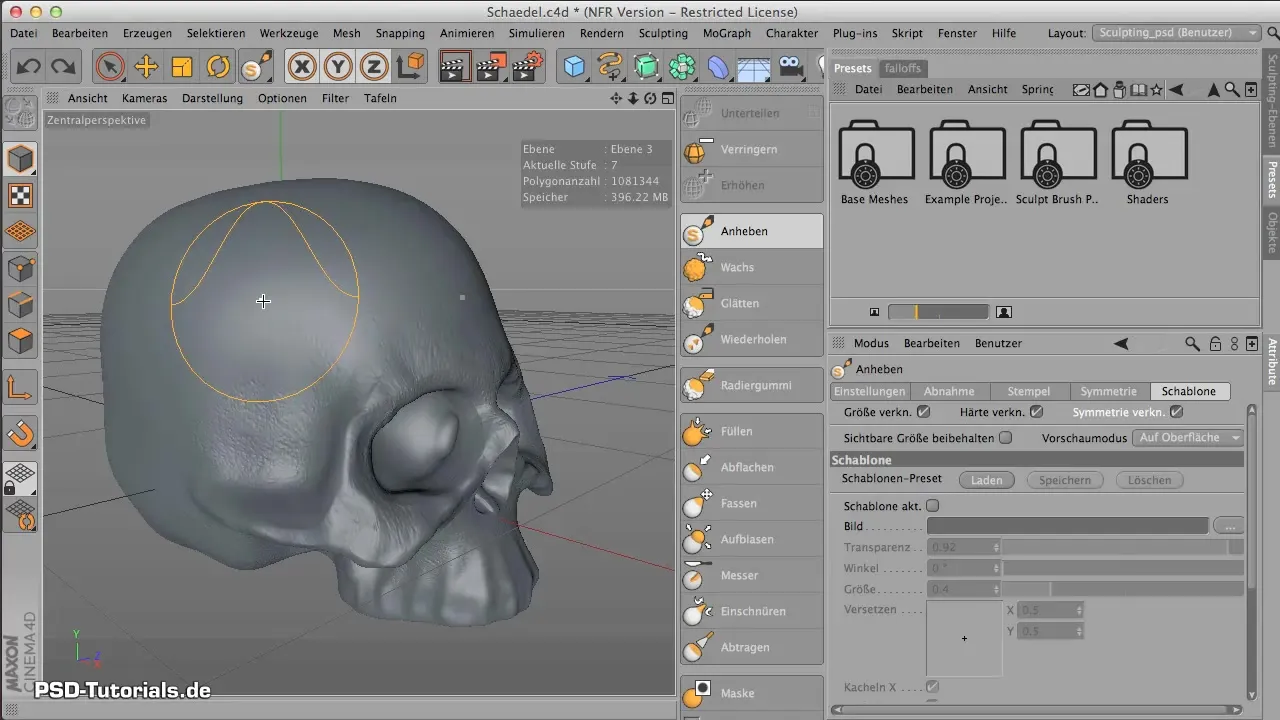Switch to the Symmetrie tab
The height and width of the screenshot is (720, 1280).
(1108, 391)
